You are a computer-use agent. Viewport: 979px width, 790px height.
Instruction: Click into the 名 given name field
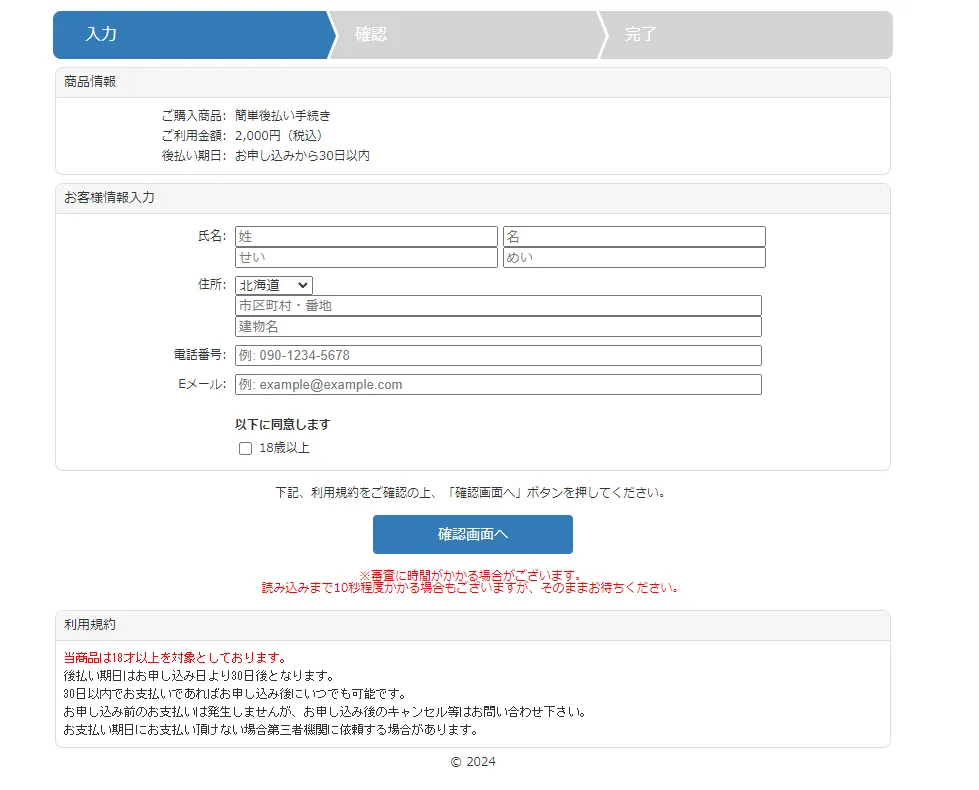coord(634,237)
